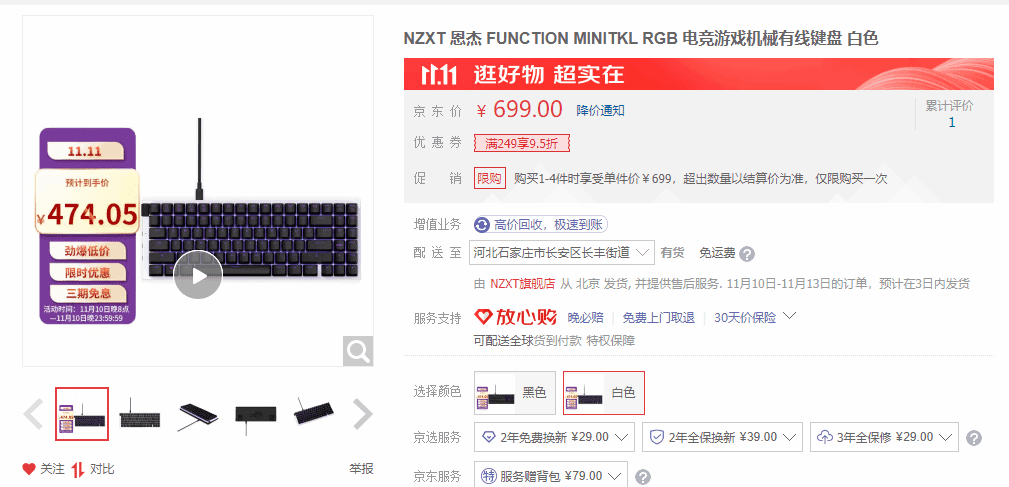The height and width of the screenshot is (487, 1009).
Task: Open 京选服务 help question mark icon
Action: pyautogui.click(x=974, y=438)
